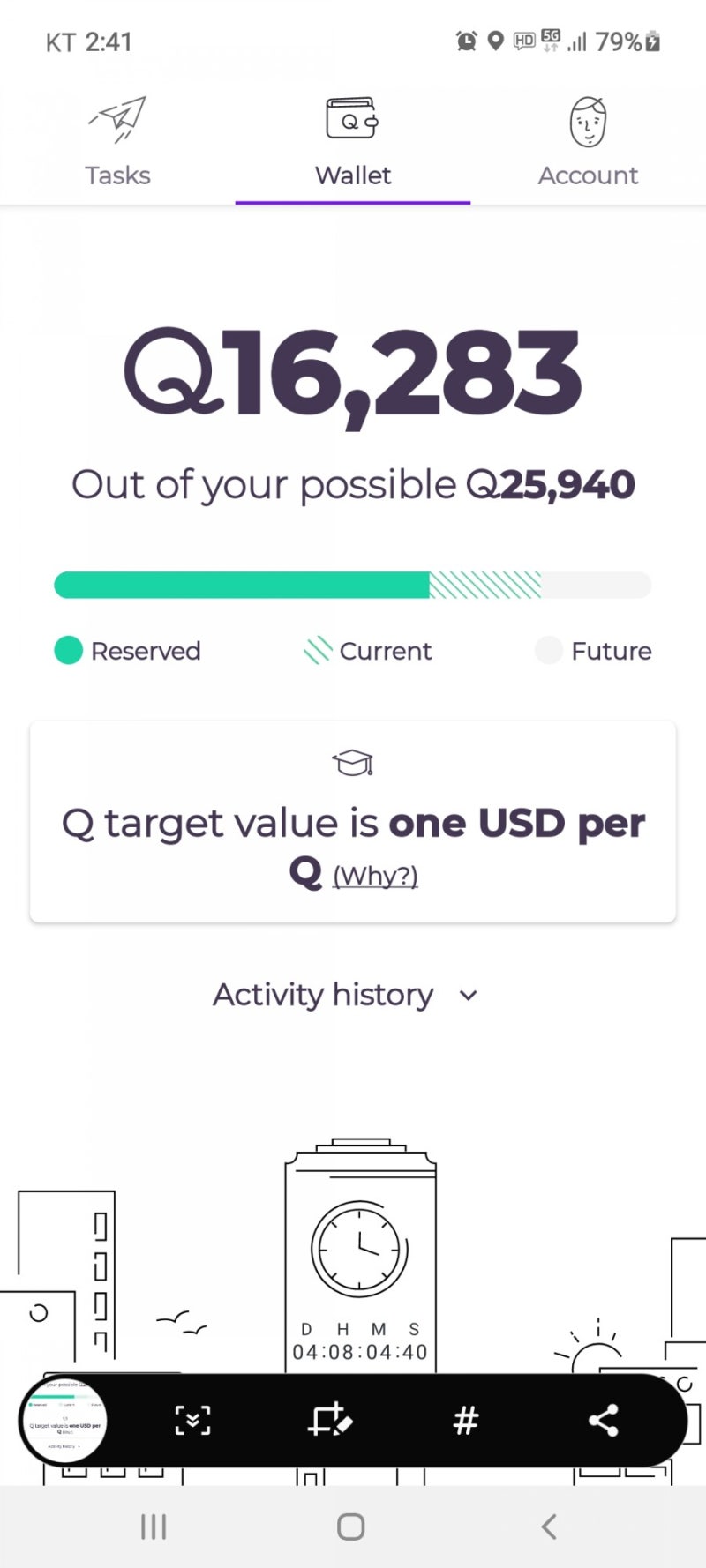Expand the Activity history section
Image resolution: width=706 pixels, height=1568 pixels.
pos(323,995)
